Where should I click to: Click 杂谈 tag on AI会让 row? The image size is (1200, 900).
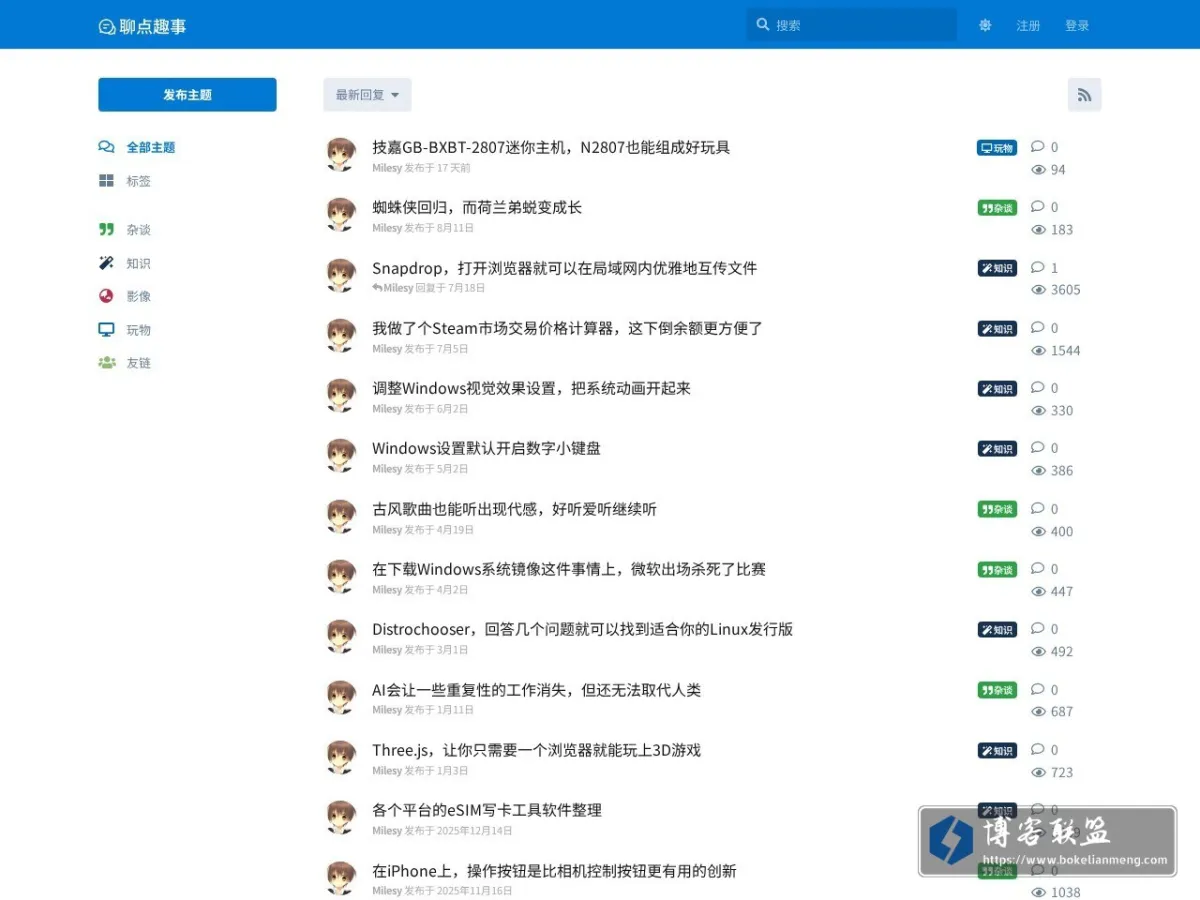pyautogui.click(x=997, y=690)
